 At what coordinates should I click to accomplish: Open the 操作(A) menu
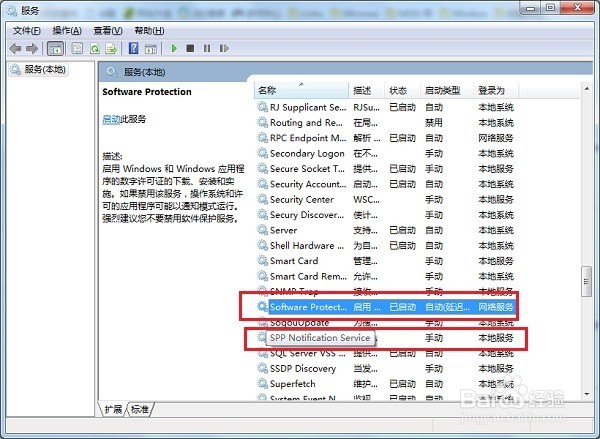[67, 31]
